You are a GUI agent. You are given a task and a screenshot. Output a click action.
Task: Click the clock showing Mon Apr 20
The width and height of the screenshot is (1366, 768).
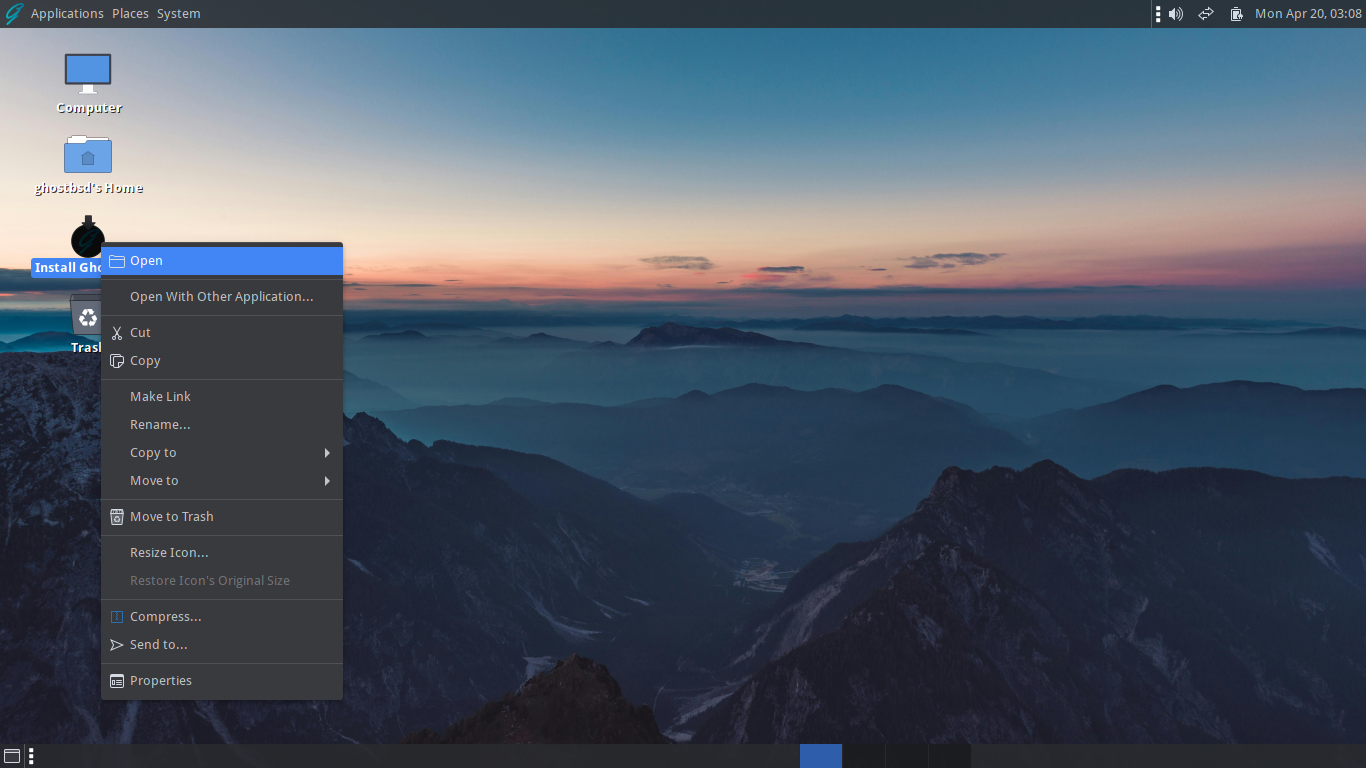coord(1308,13)
